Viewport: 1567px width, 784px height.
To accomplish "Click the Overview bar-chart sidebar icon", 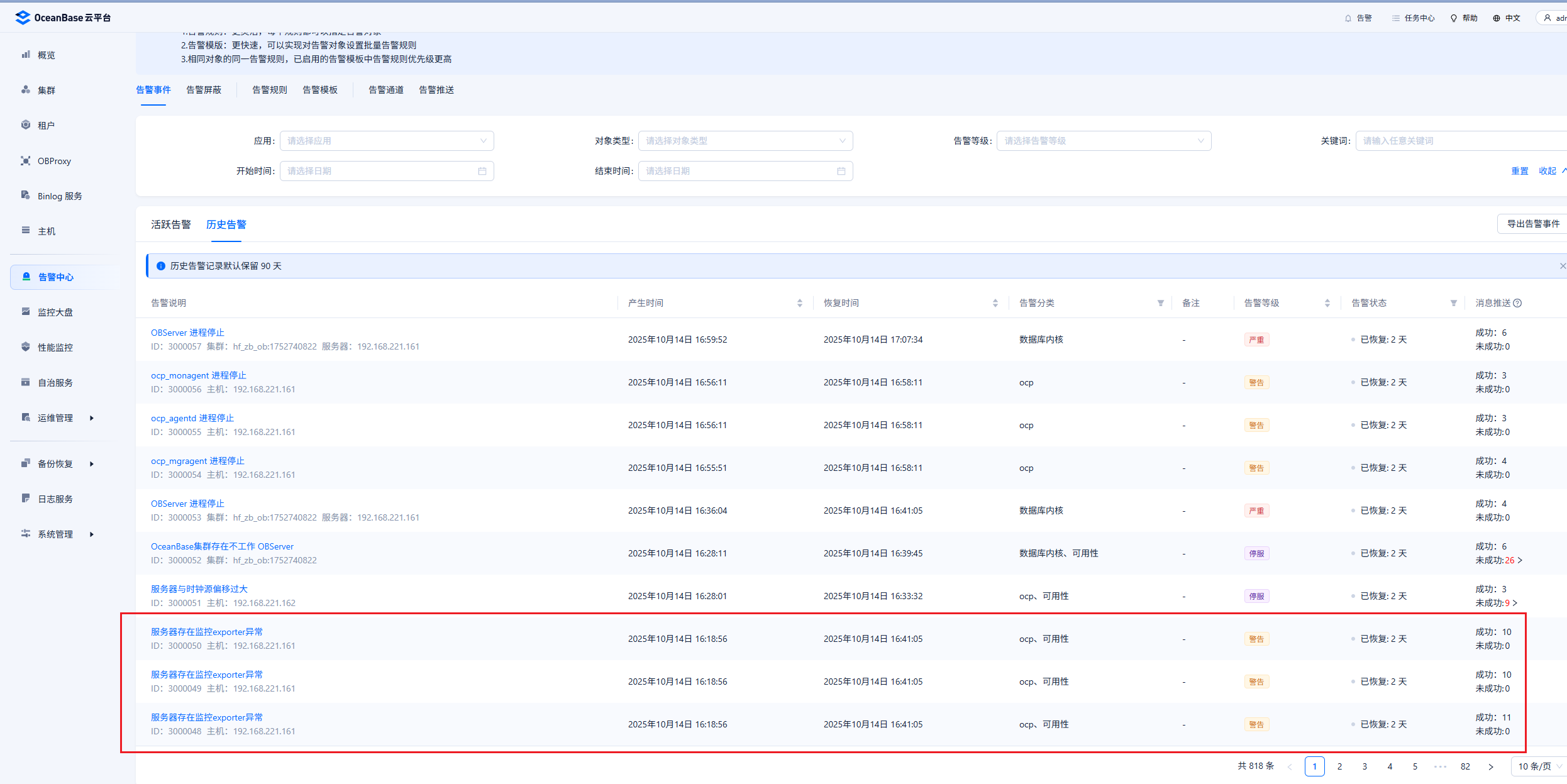I will click(x=26, y=55).
